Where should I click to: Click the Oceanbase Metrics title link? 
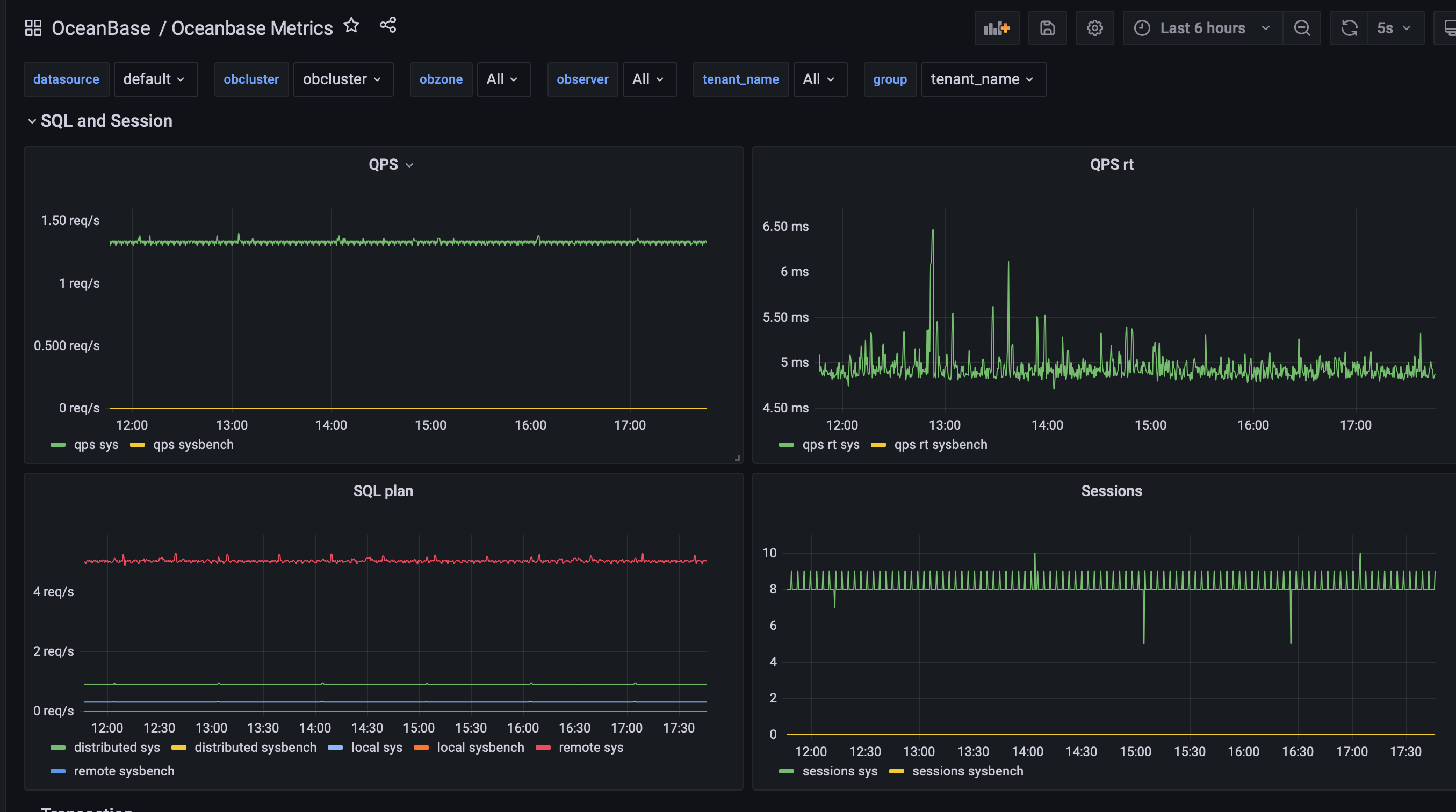pyautogui.click(x=252, y=28)
